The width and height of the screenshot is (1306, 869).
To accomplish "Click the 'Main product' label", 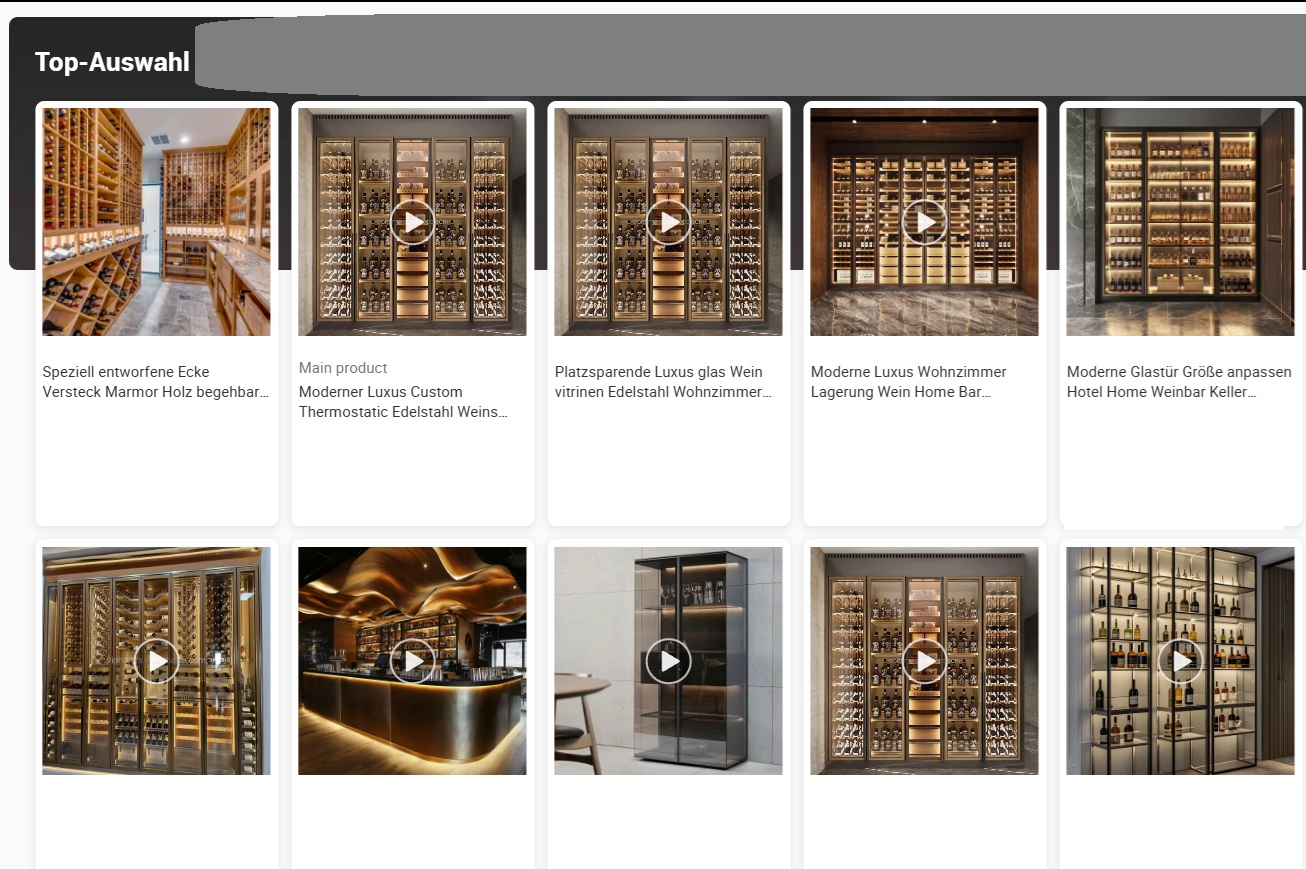I will pos(343,368).
